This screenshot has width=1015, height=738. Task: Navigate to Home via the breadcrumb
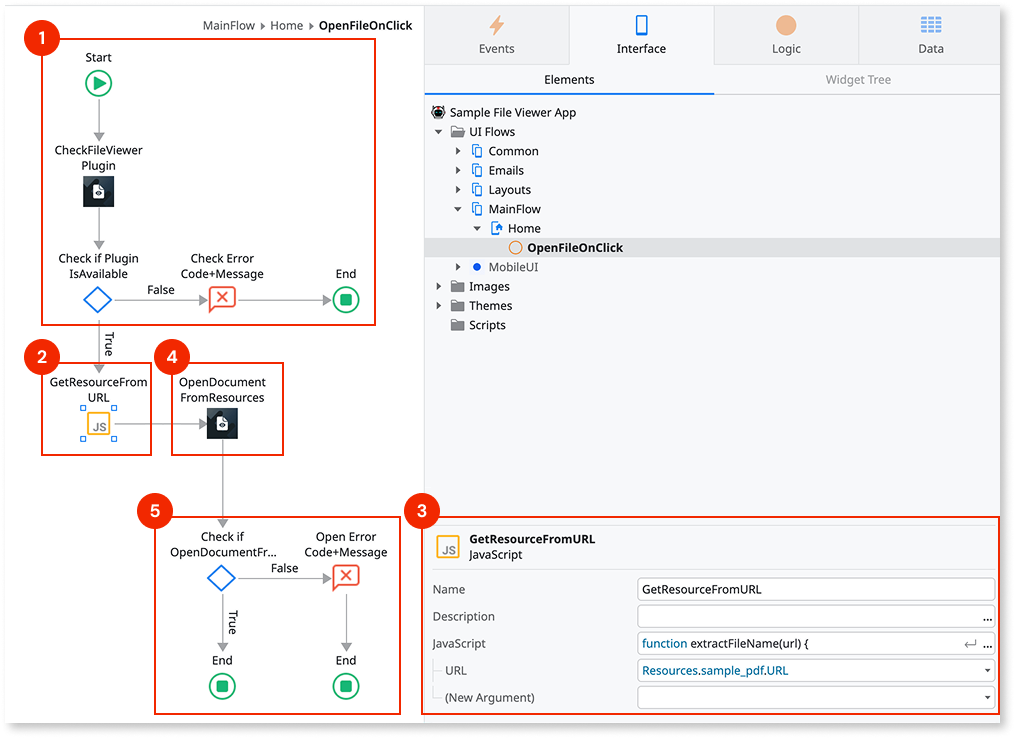coord(287,25)
